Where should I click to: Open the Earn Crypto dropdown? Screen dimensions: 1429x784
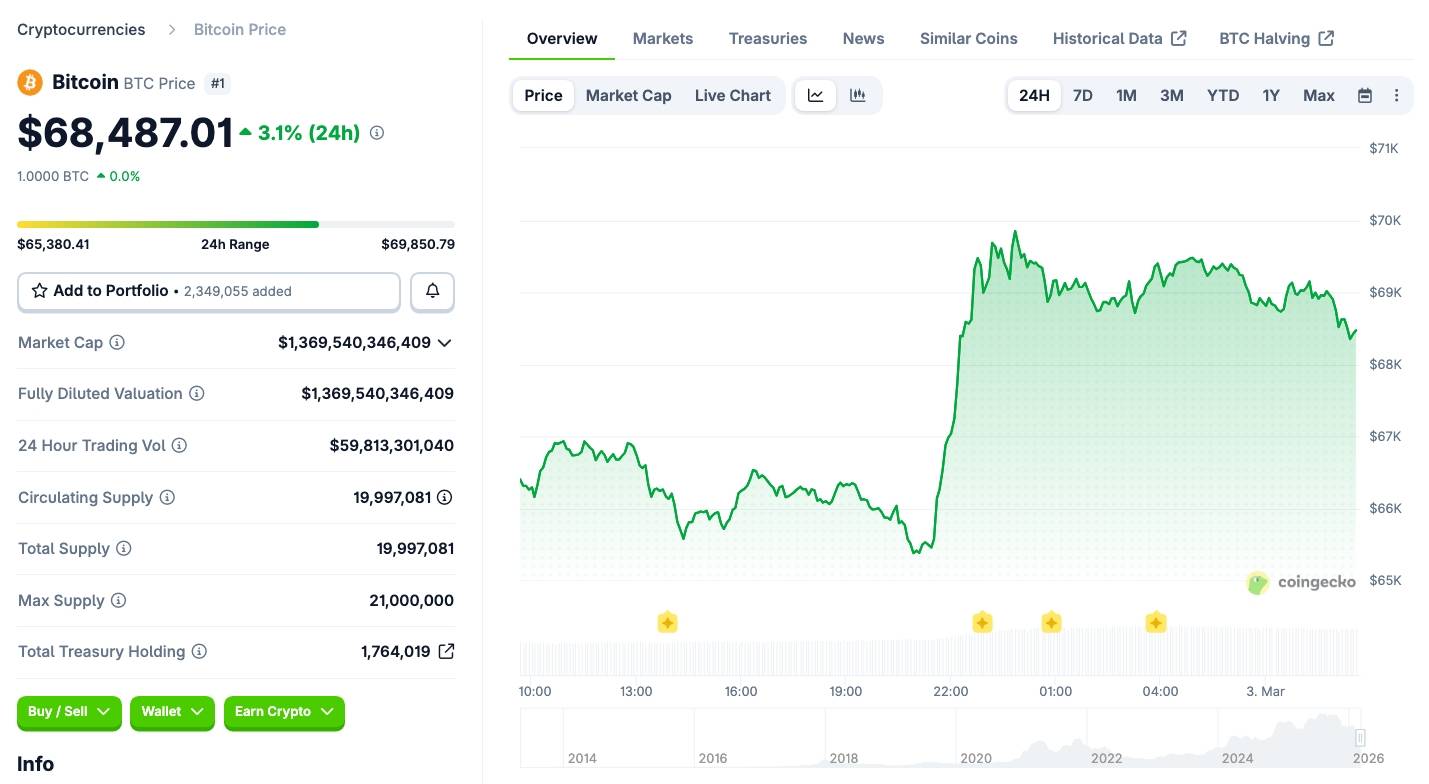point(284,712)
